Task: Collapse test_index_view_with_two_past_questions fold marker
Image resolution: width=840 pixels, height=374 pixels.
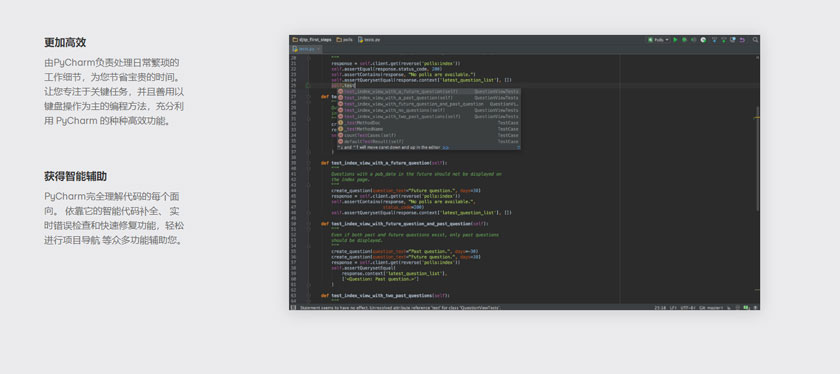Action: [x=309, y=295]
